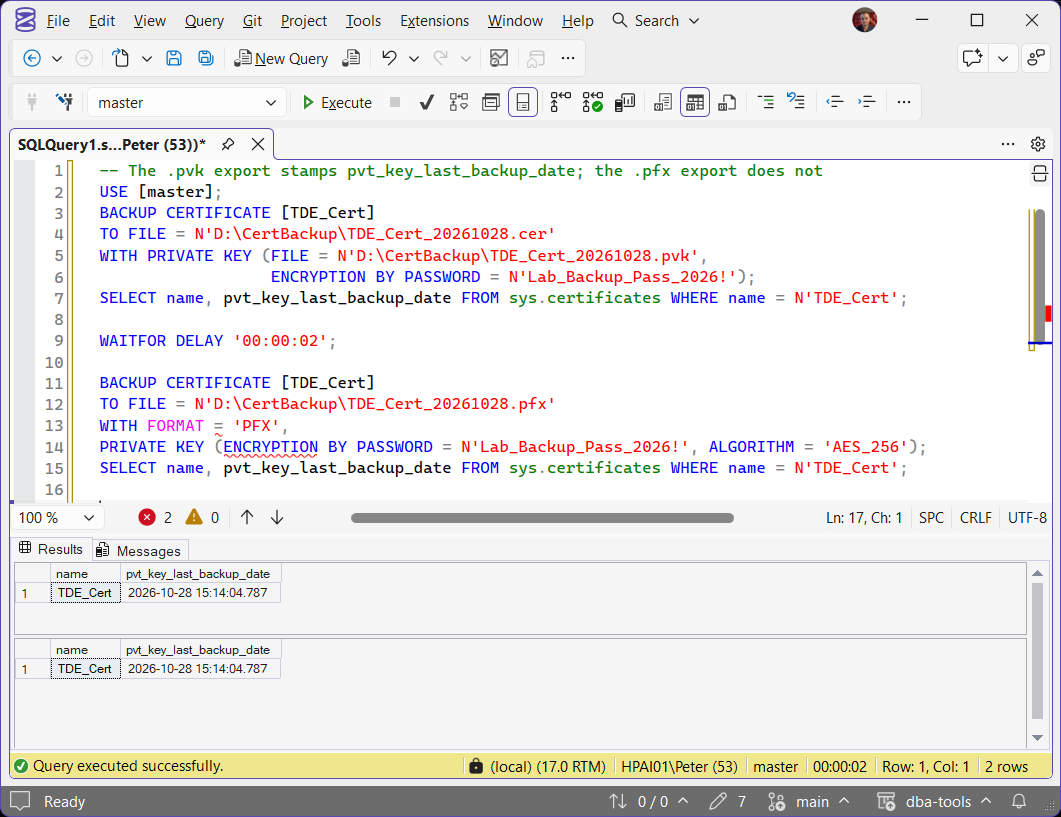
Task: Click the Save file icon
Action: (174, 59)
